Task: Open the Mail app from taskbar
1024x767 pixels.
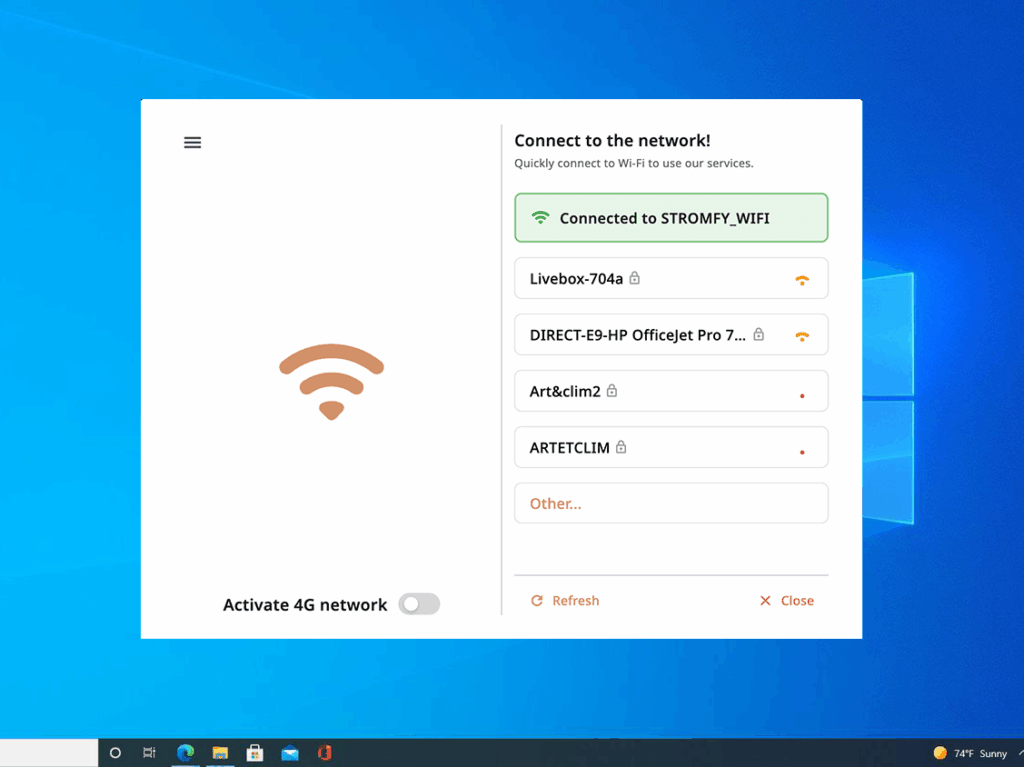Action: coord(290,753)
